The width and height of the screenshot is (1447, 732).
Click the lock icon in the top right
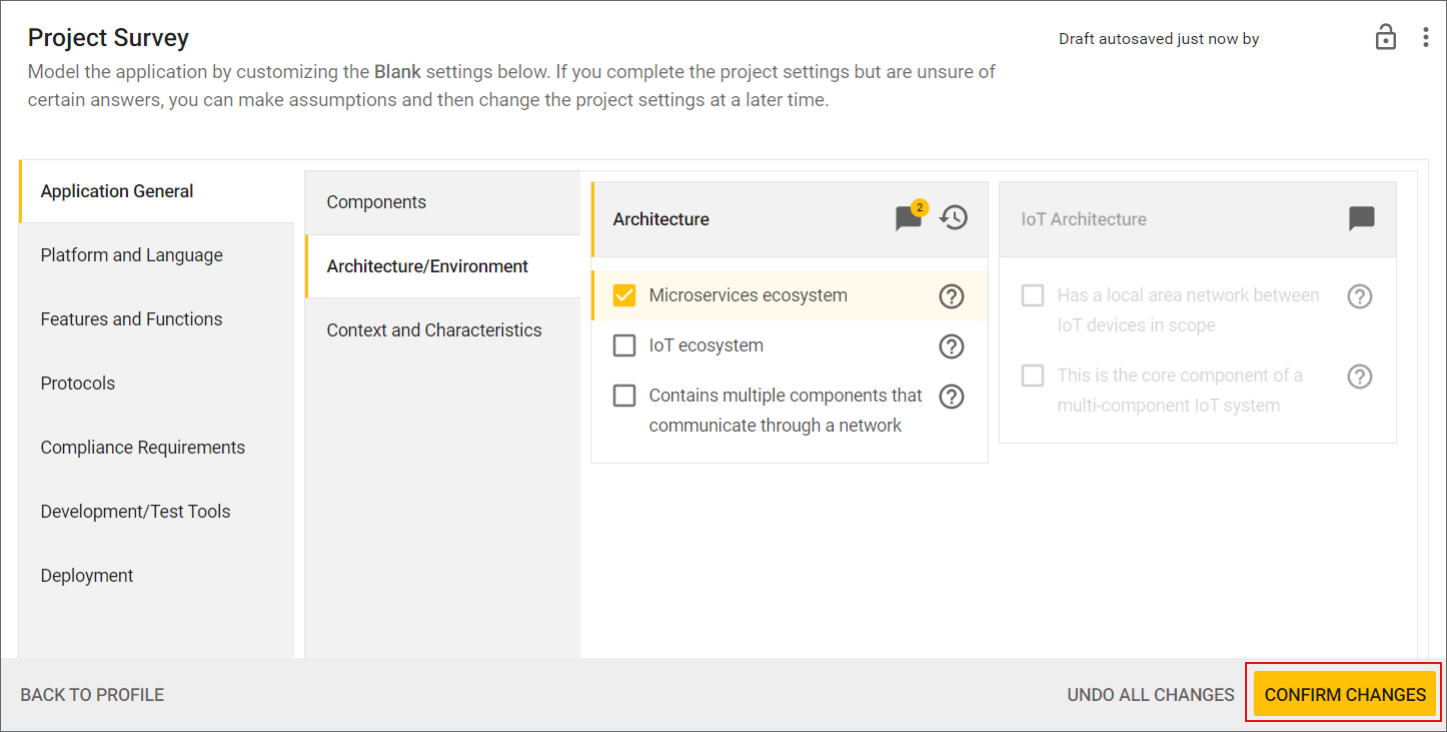click(x=1386, y=36)
